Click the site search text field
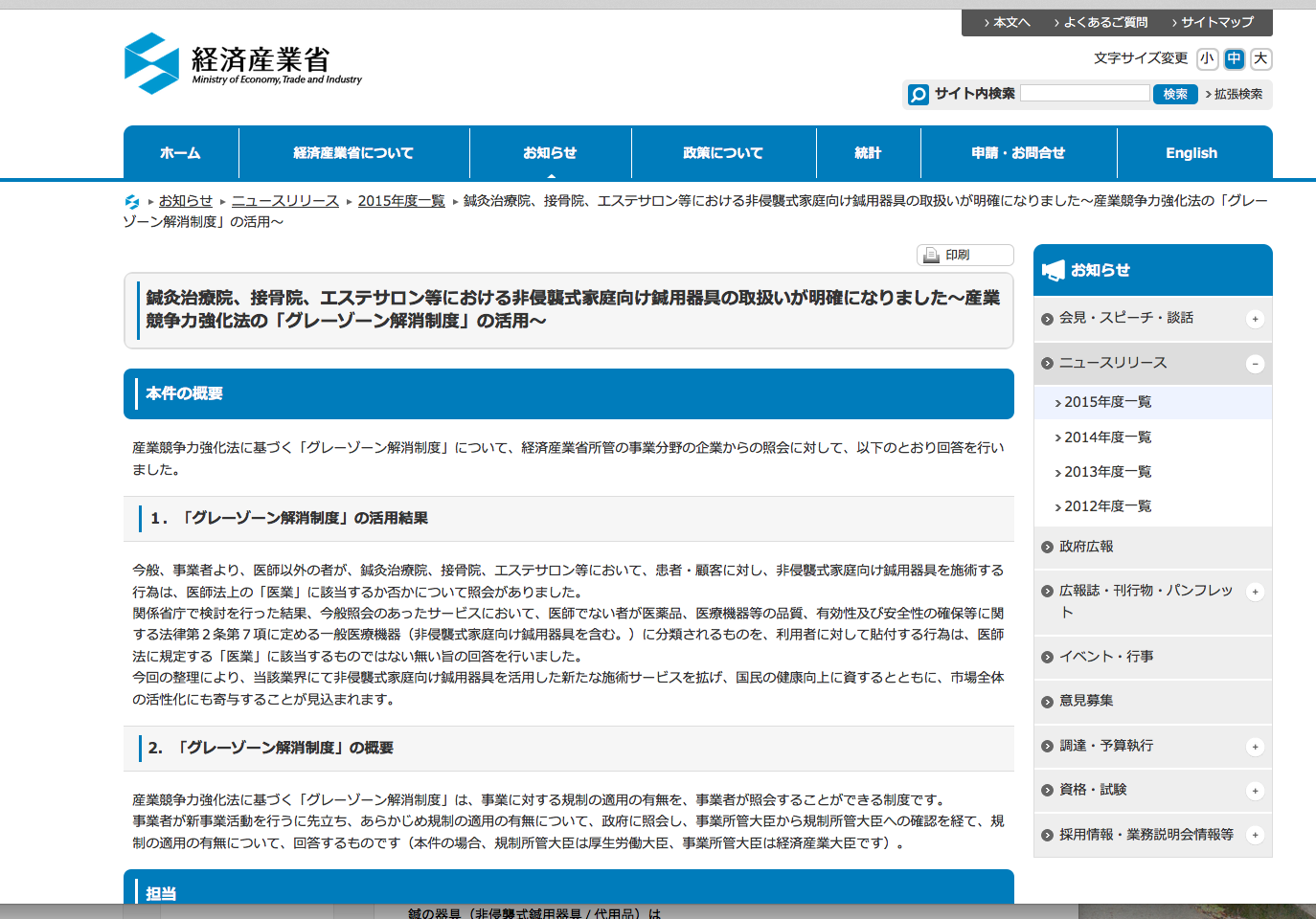Viewport: 1316px width, 919px height. [1084, 93]
